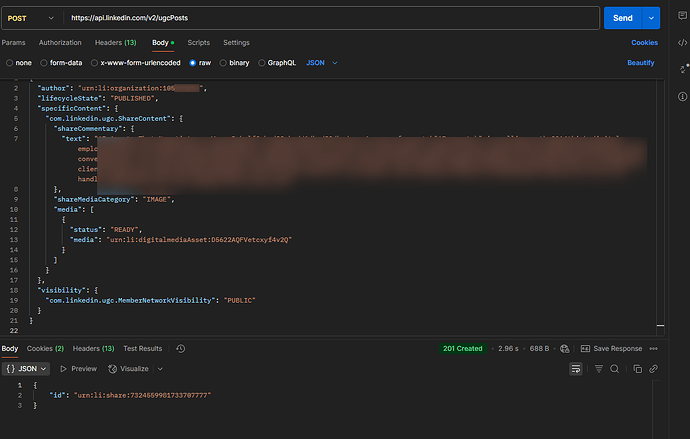Open response JSON format dropdown
The image size is (690, 439).
pyautogui.click(x=26, y=369)
